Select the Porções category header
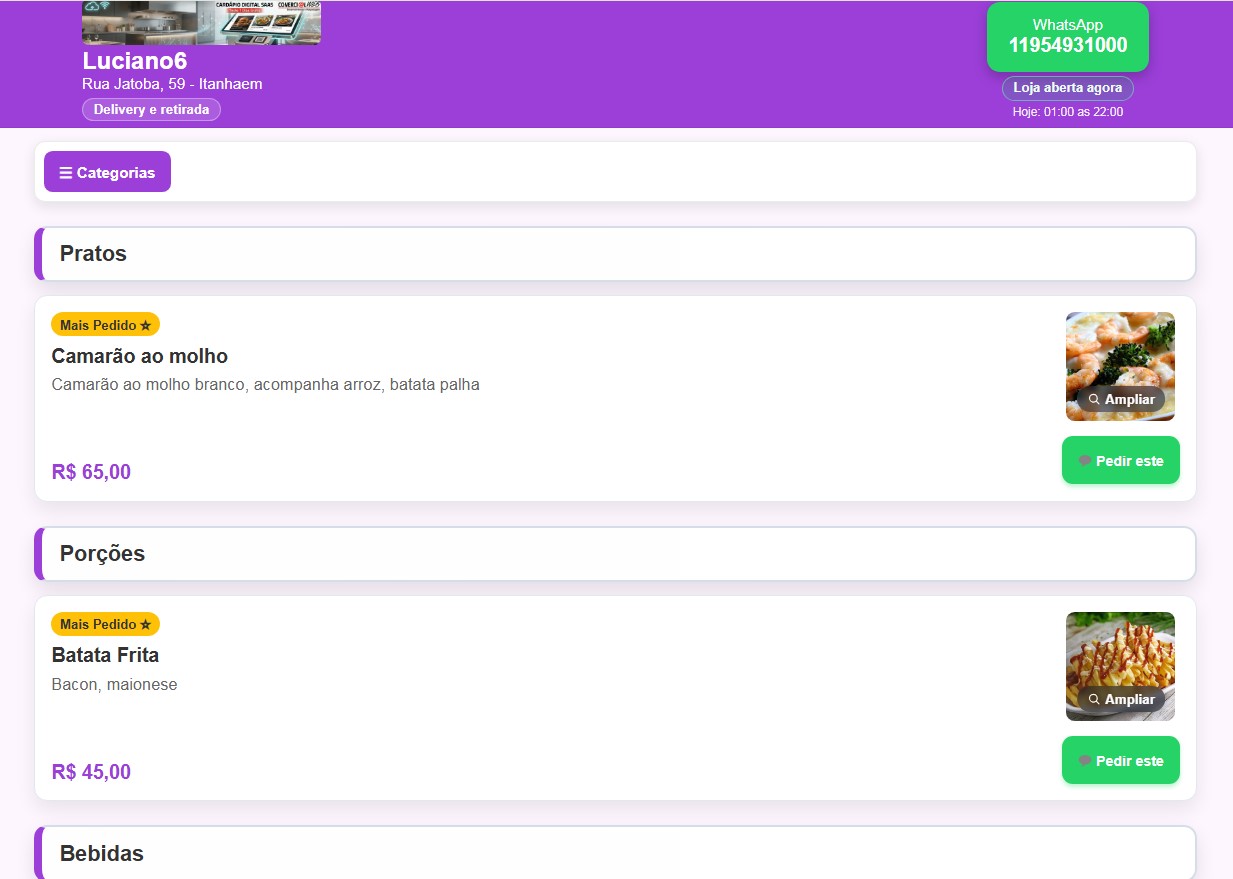 (102, 554)
